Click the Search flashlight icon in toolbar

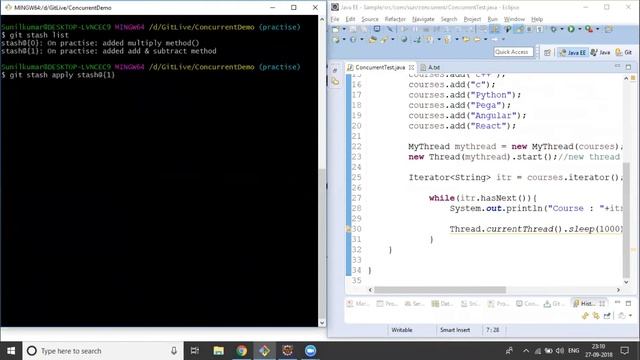[384, 39]
